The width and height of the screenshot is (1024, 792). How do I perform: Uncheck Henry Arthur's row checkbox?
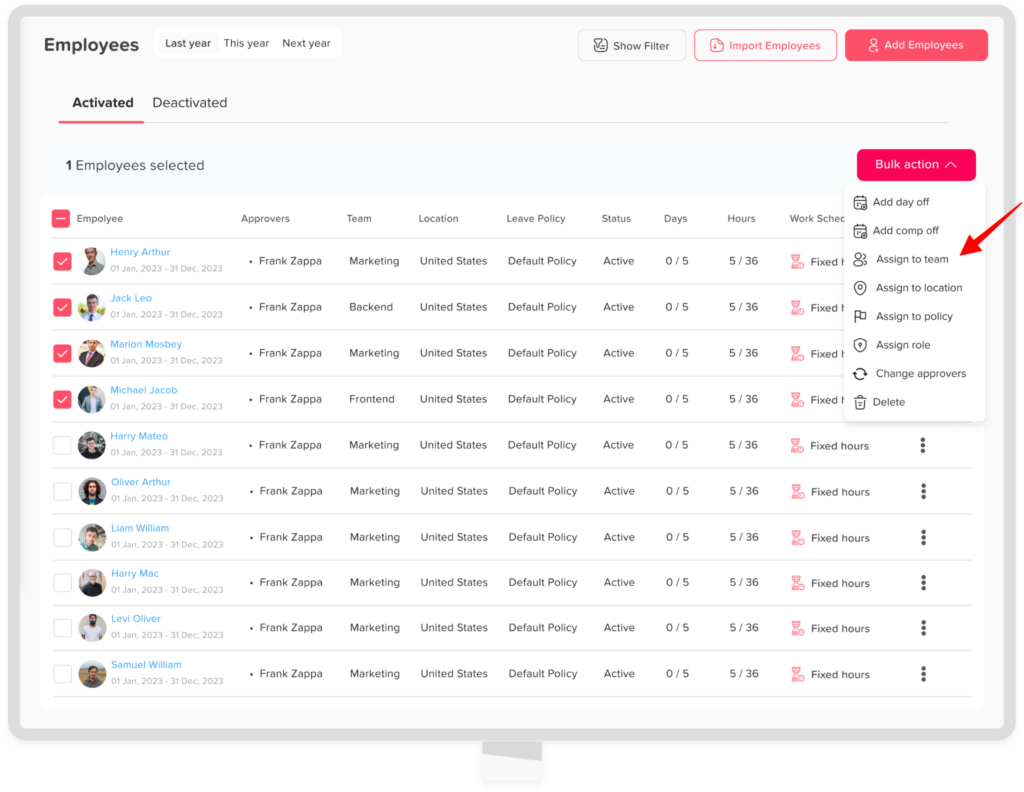62,261
